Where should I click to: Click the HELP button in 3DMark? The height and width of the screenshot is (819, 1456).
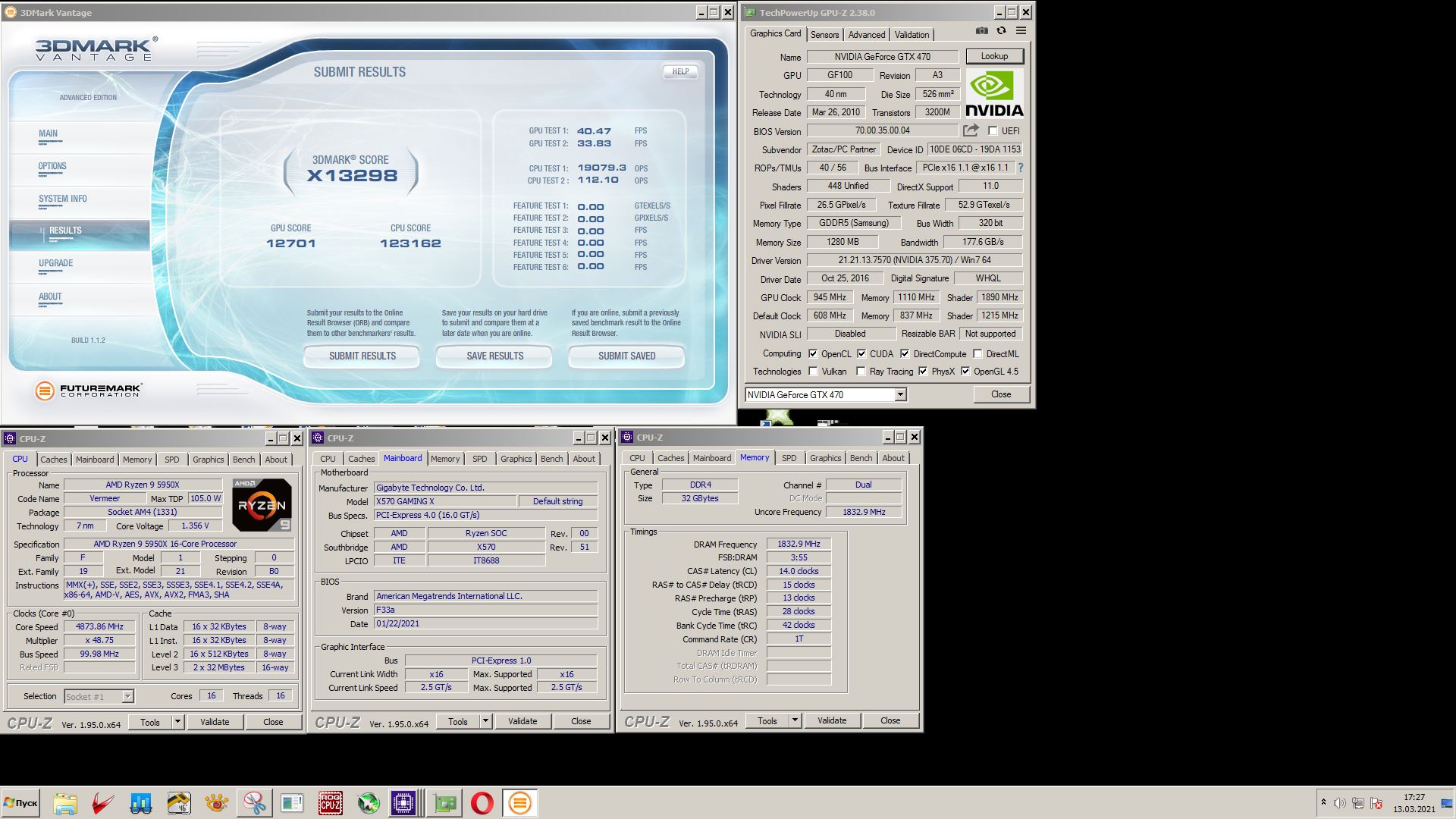point(680,71)
